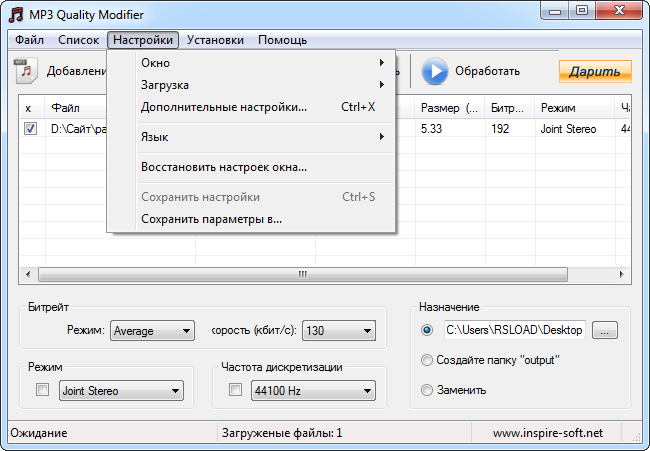Maximize the MP3 Quality Modifier window
650x451 pixels.
tap(582, 11)
